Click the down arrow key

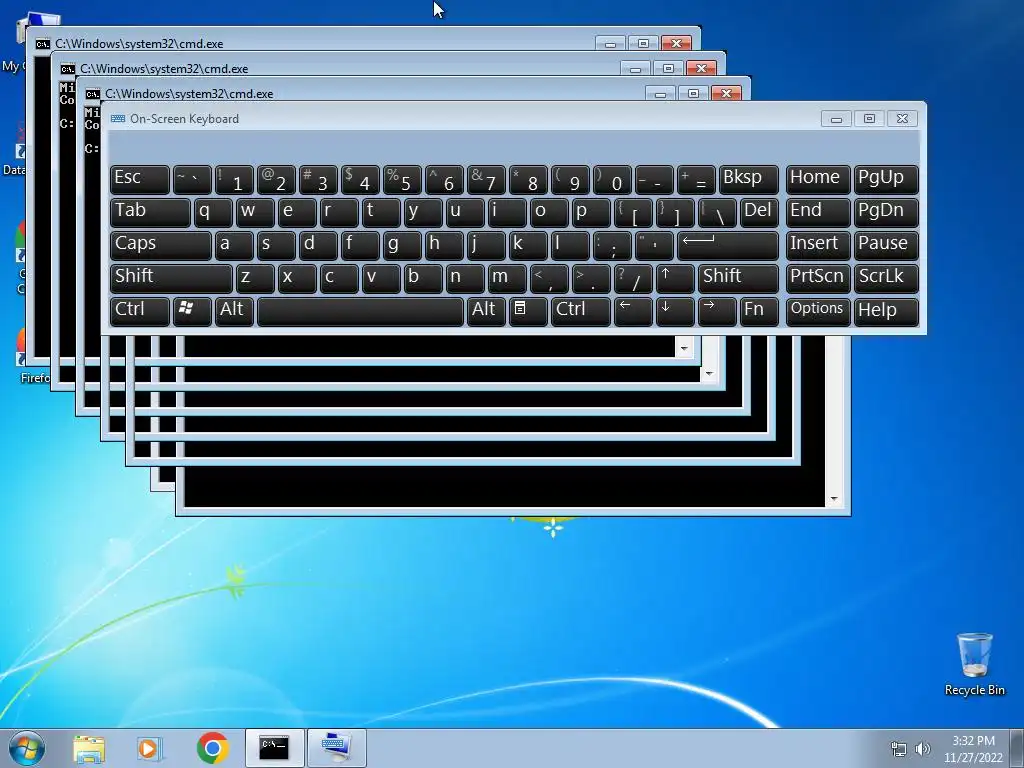[x=675, y=311]
